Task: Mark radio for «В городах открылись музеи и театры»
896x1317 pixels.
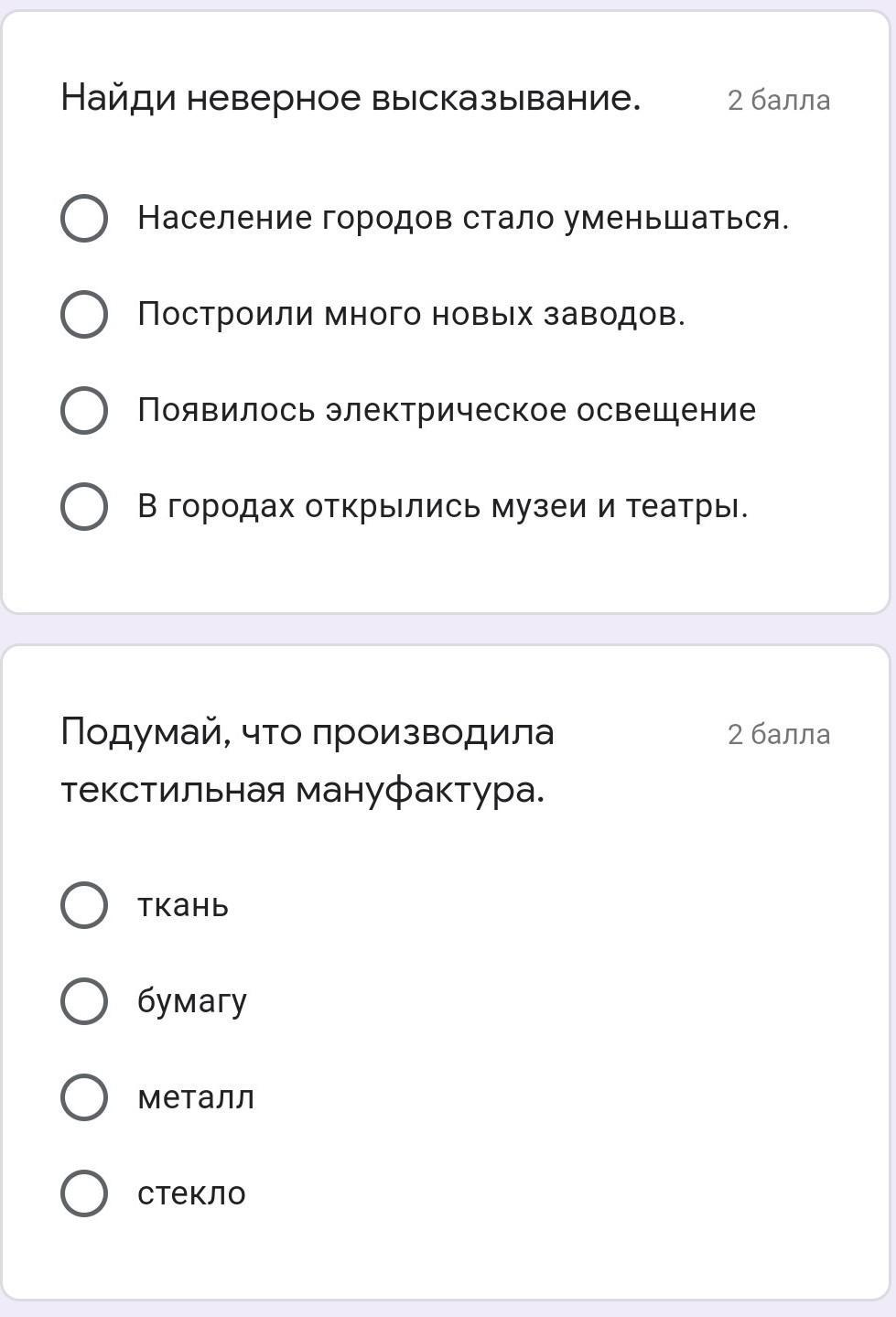Action: tap(84, 506)
